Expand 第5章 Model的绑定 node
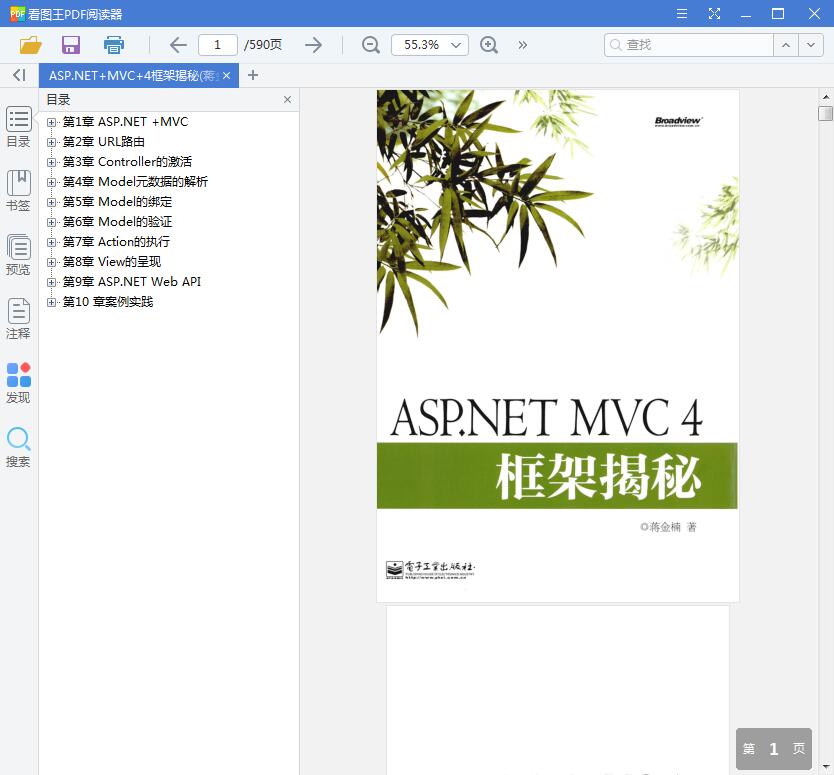 point(51,202)
